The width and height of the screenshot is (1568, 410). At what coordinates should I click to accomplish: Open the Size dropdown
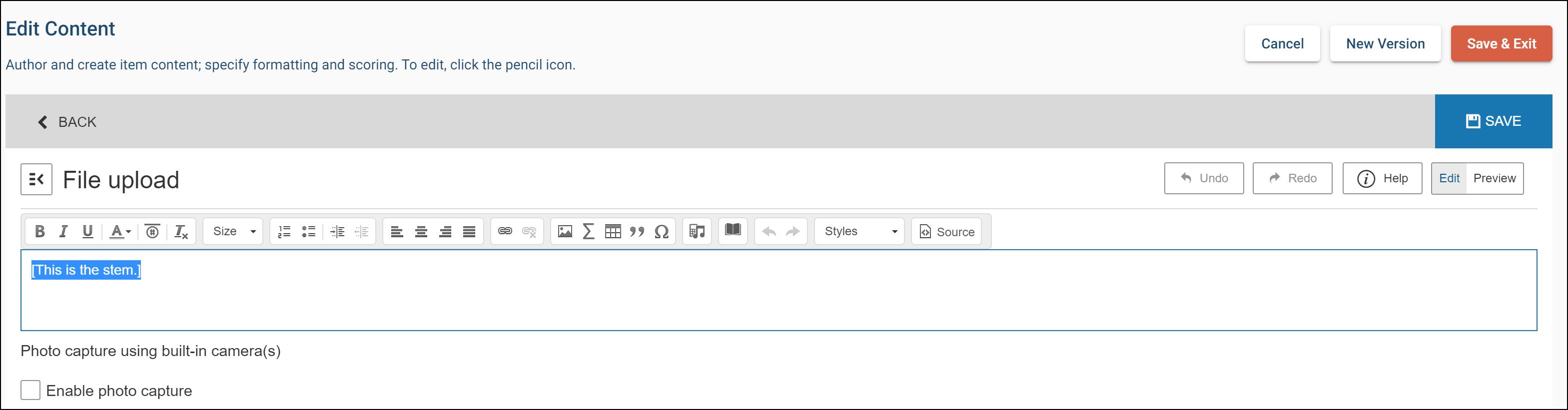click(x=234, y=231)
